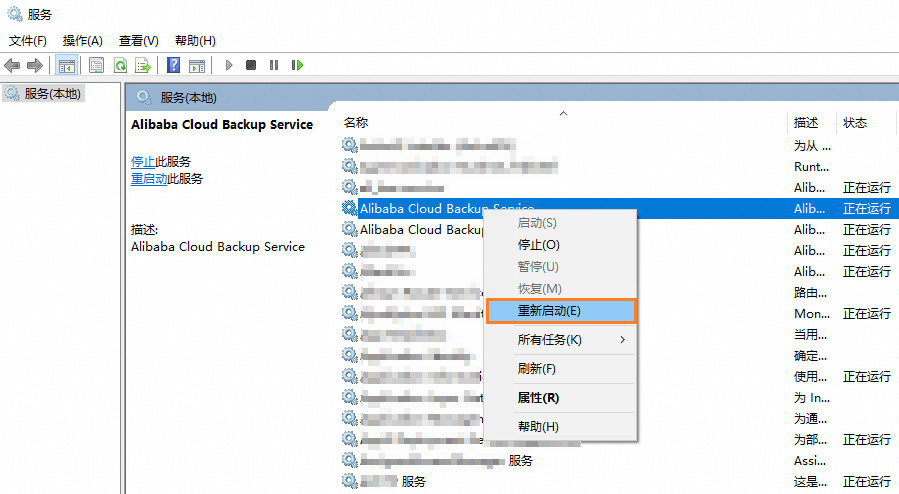
Task: Click the Start Service play icon
Action: (x=229, y=65)
